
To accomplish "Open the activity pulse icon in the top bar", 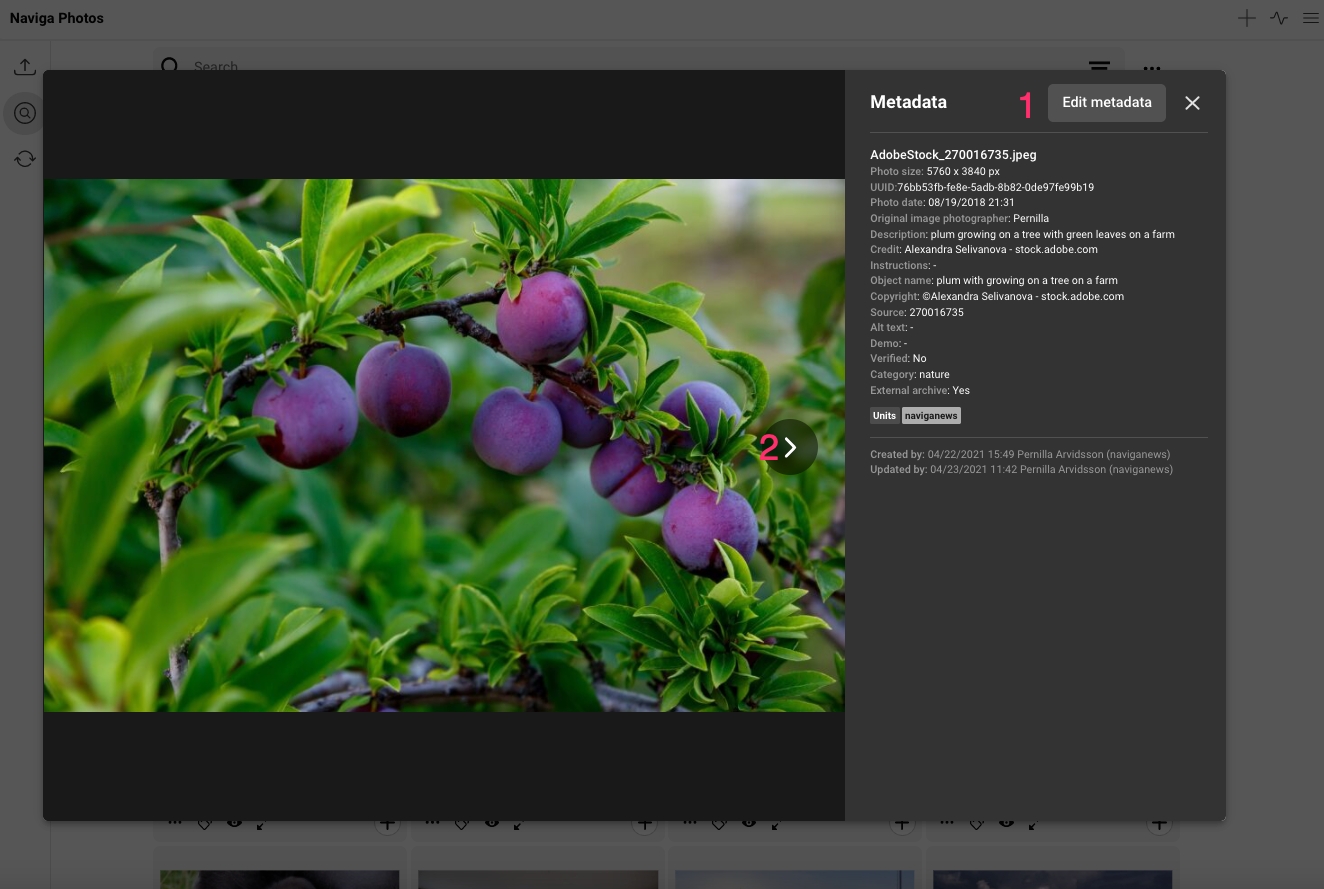I will (1279, 18).
